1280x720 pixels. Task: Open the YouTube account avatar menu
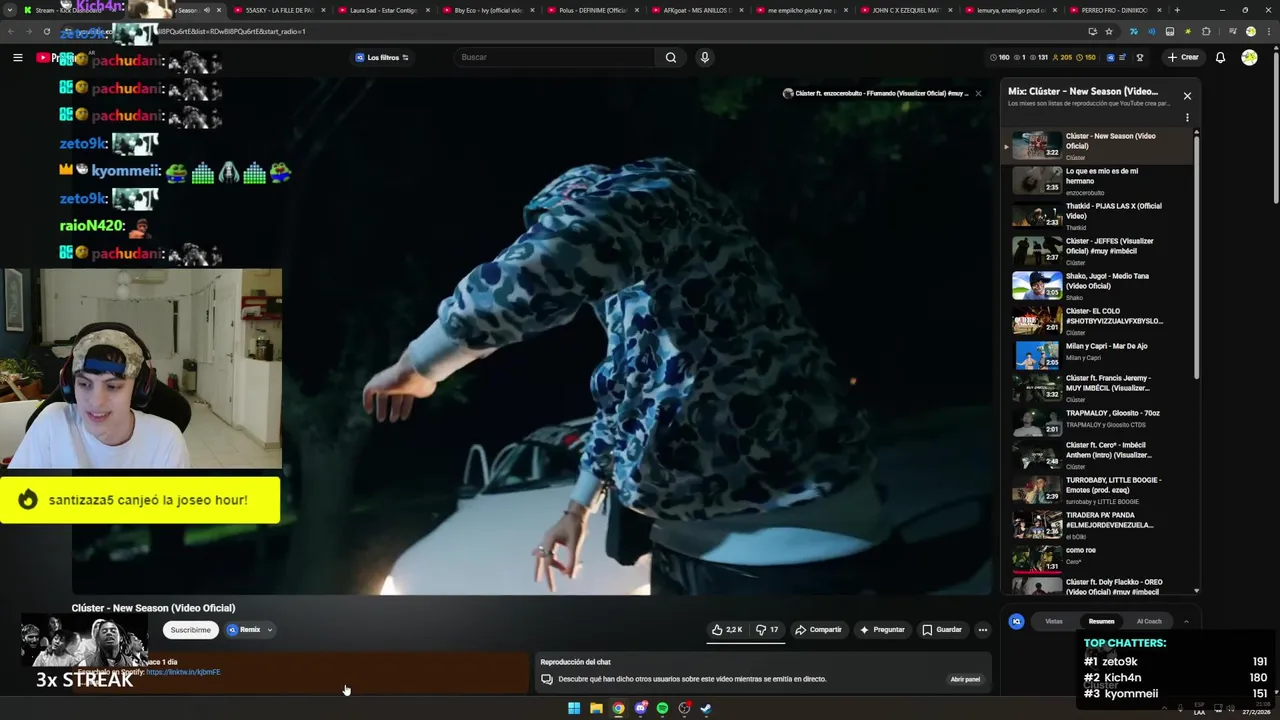1249,57
